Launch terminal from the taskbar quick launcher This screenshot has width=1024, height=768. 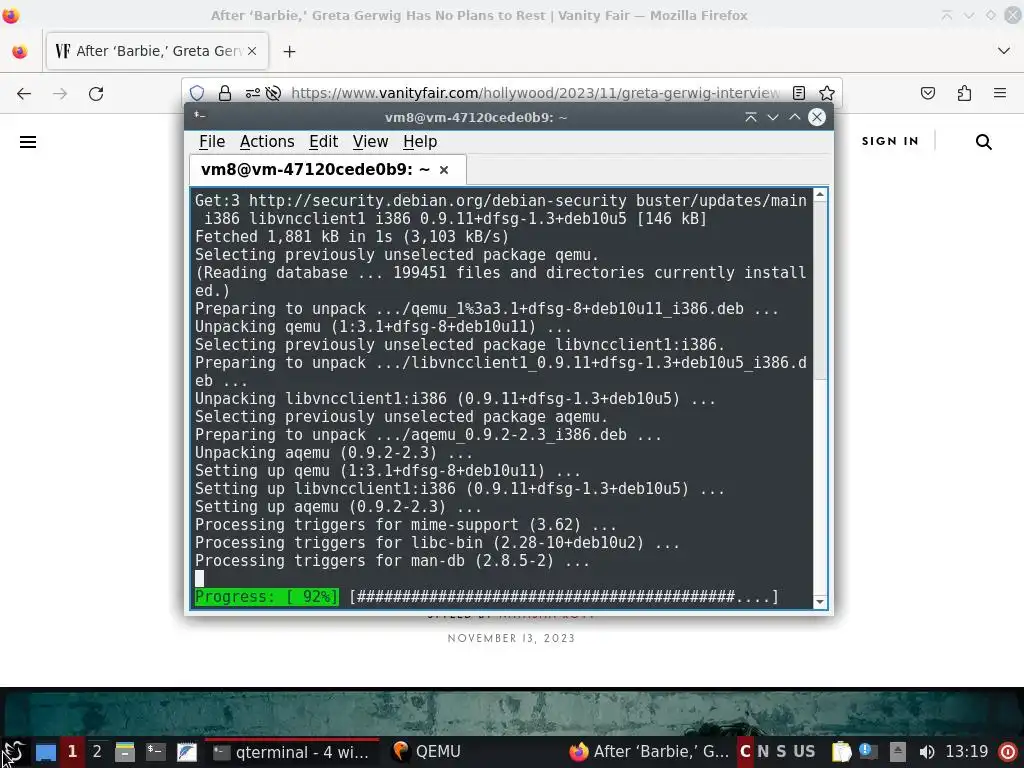pyautogui.click(x=155, y=752)
